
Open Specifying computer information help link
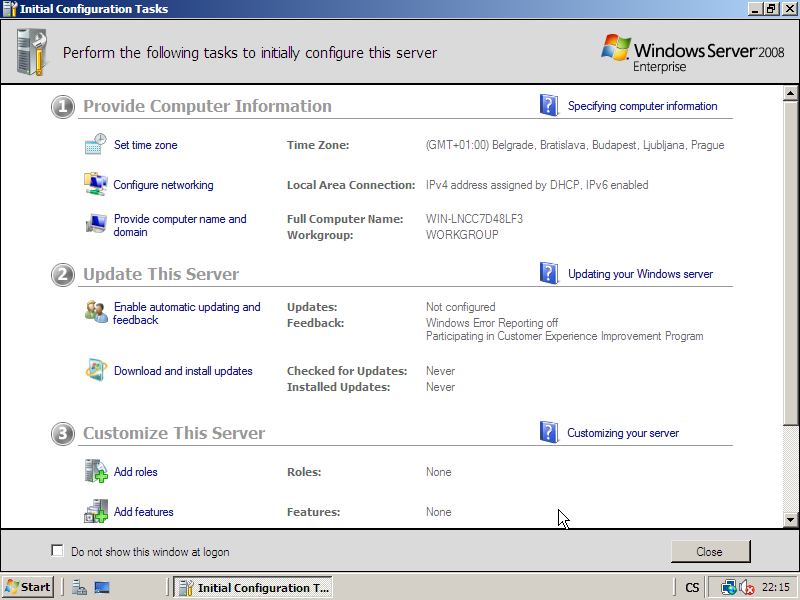(x=643, y=106)
